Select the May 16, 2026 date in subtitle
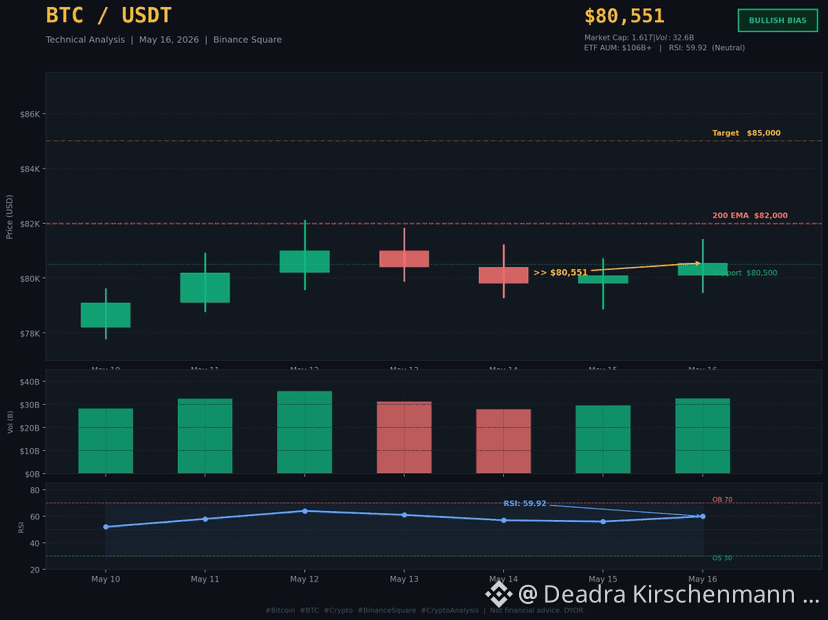Image resolution: width=828 pixels, height=620 pixels. point(169,40)
